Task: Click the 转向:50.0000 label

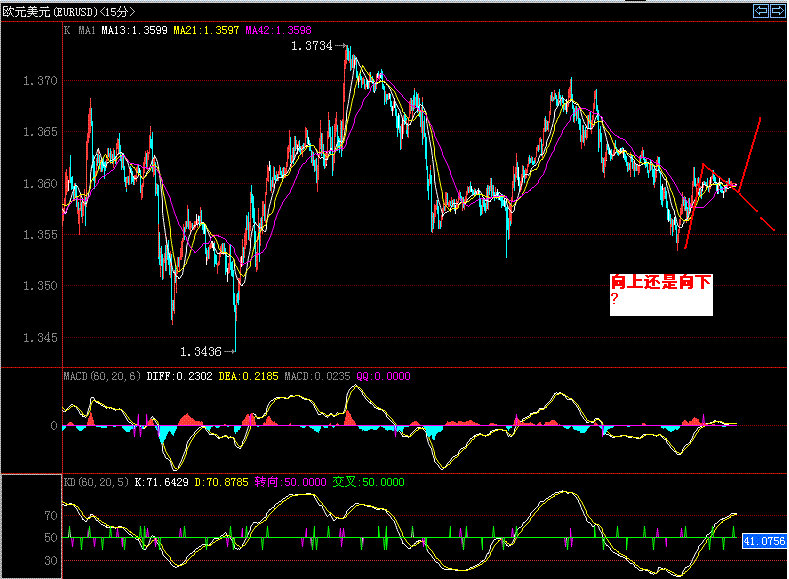Action: point(290,482)
